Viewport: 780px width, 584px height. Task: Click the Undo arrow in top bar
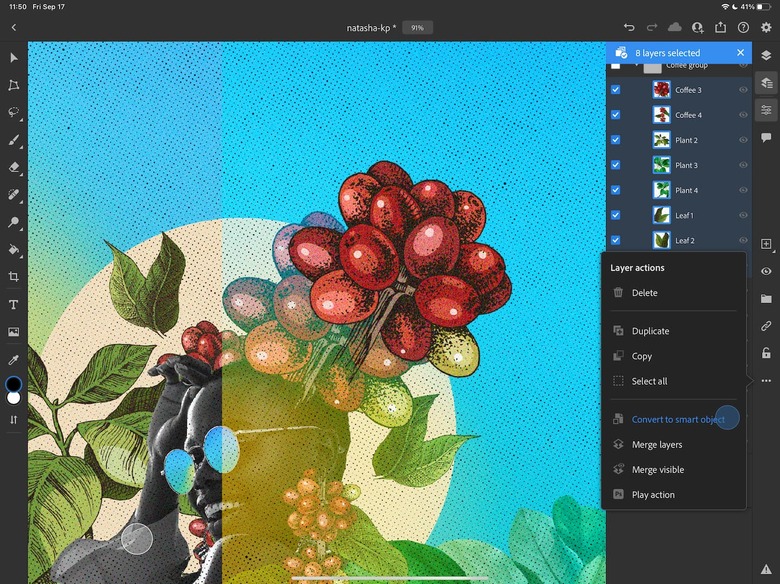coord(629,28)
